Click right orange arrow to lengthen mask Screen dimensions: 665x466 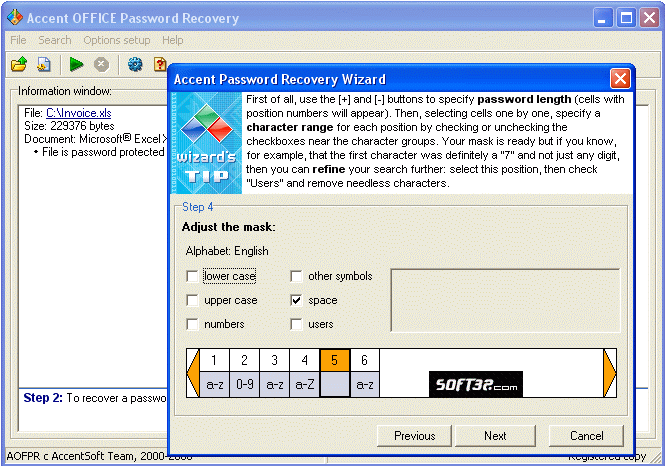[610, 373]
